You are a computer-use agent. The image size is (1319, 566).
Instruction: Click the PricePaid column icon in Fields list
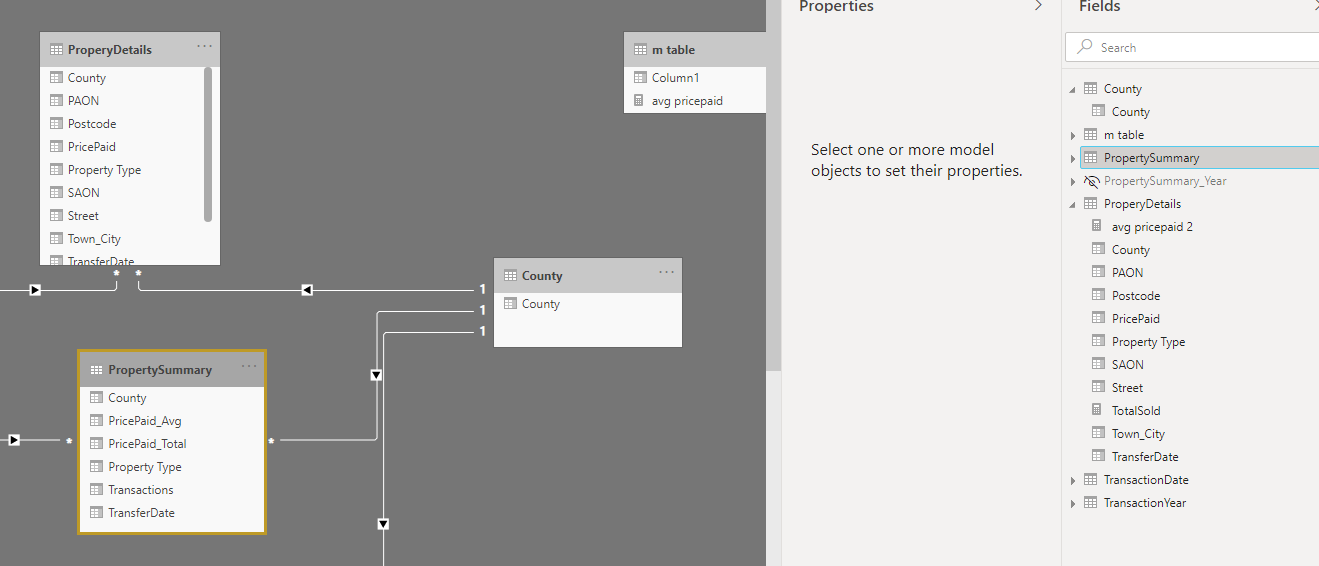point(1097,319)
